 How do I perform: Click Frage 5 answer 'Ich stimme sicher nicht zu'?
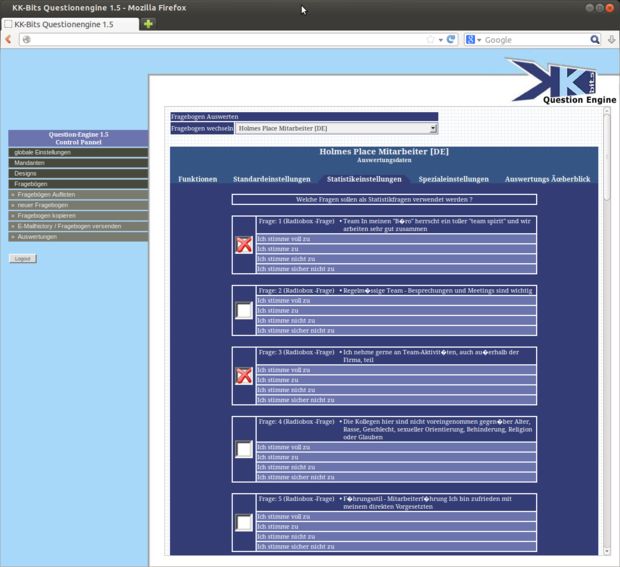pyautogui.click(x=396, y=546)
